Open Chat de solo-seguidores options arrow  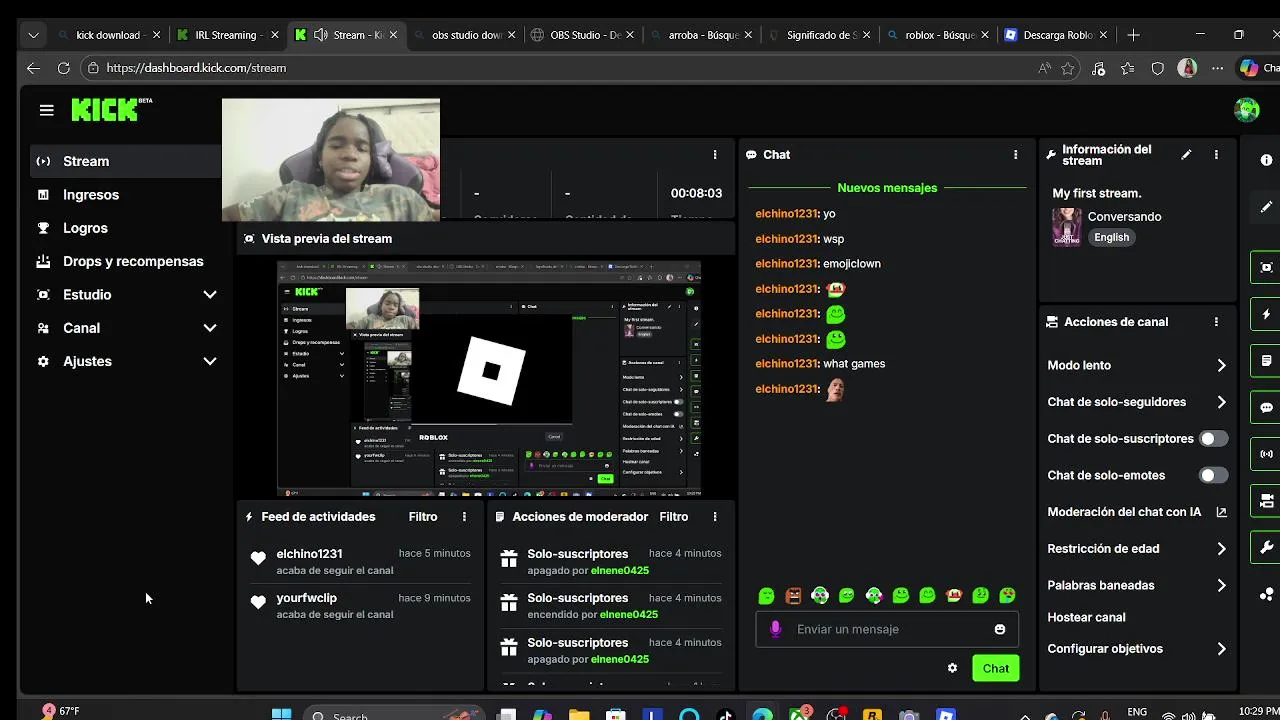point(1221,402)
